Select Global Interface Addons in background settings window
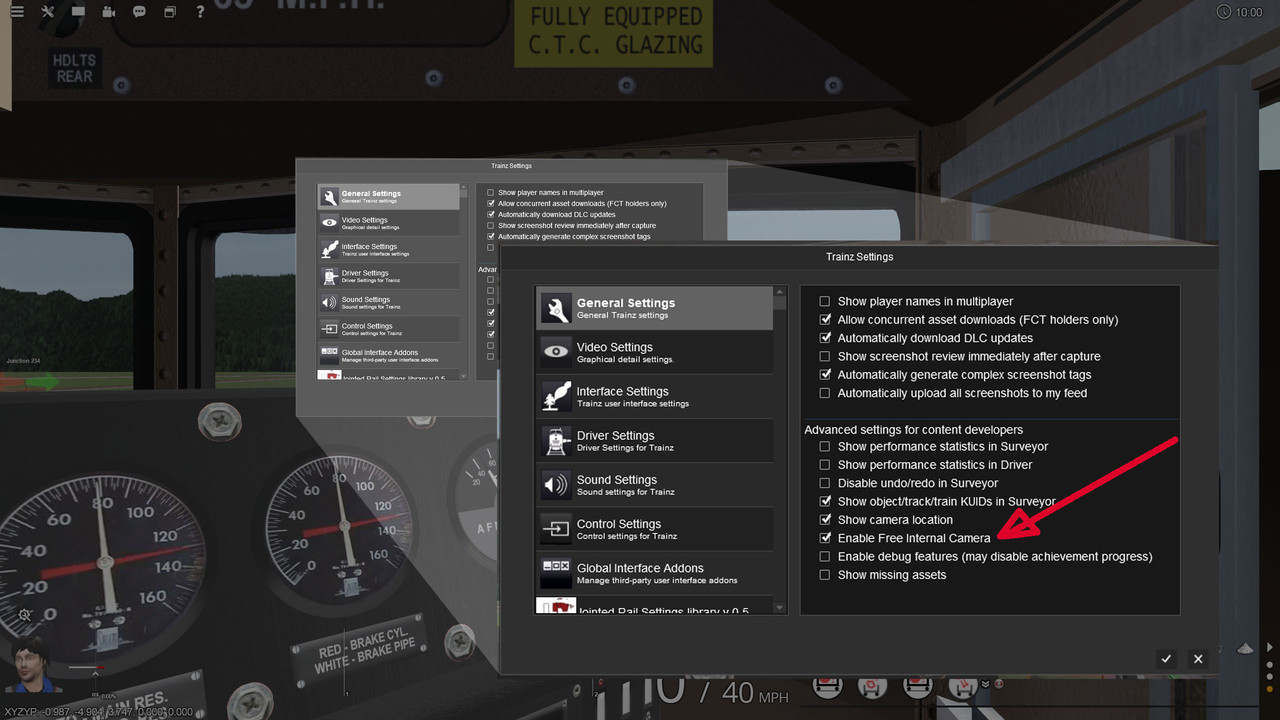This screenshot has width=1280, height=720. (388, 354)
